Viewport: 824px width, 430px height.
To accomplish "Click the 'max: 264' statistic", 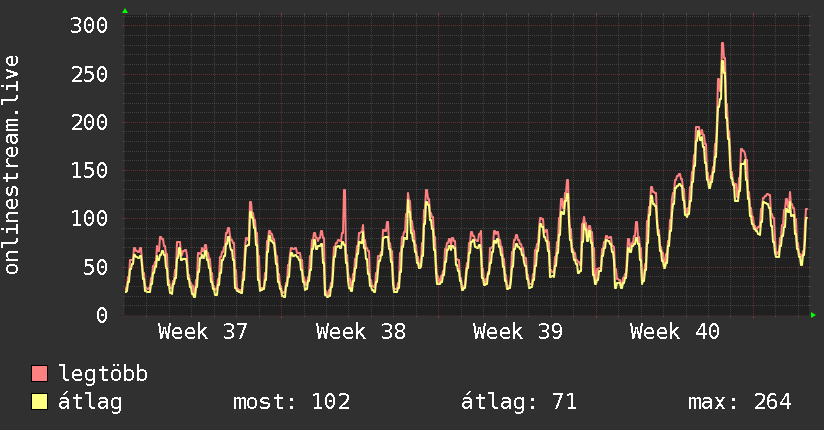I will [x=739, y=402].
